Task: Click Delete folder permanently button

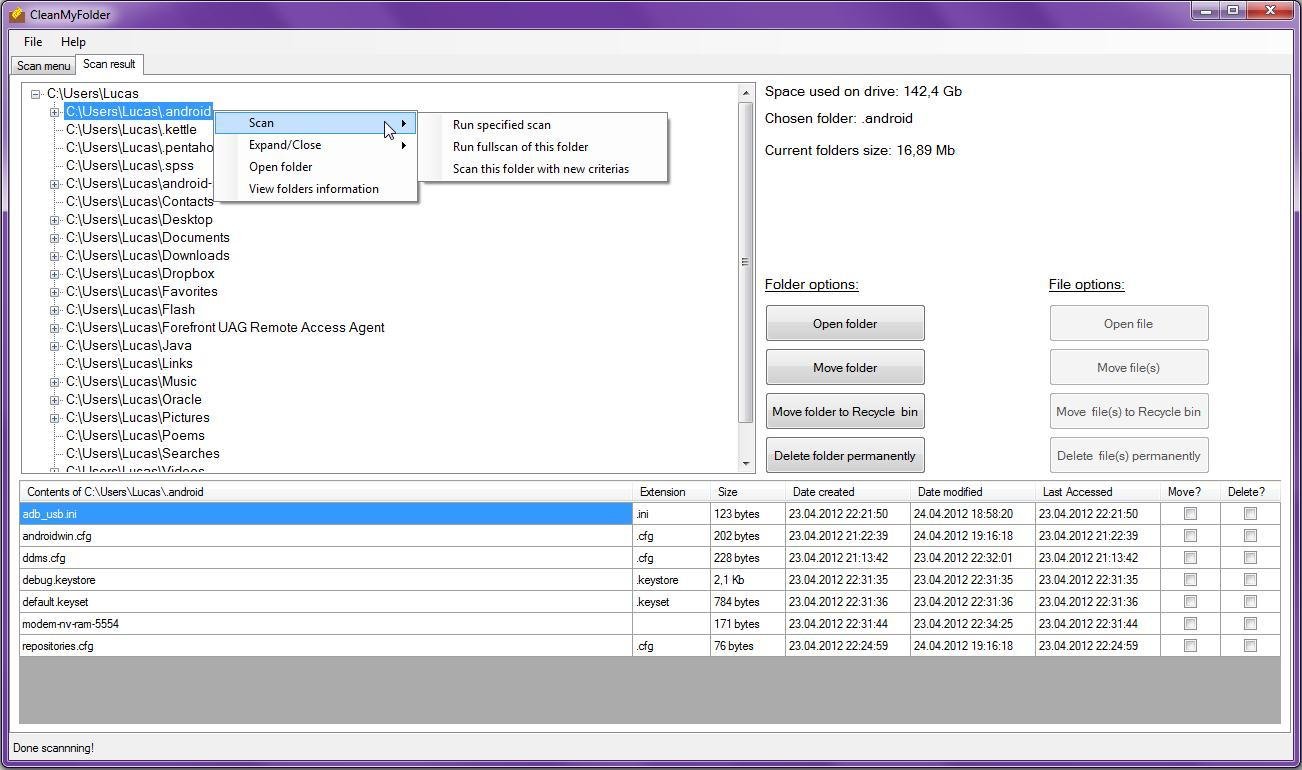Action: coord(845,455)
